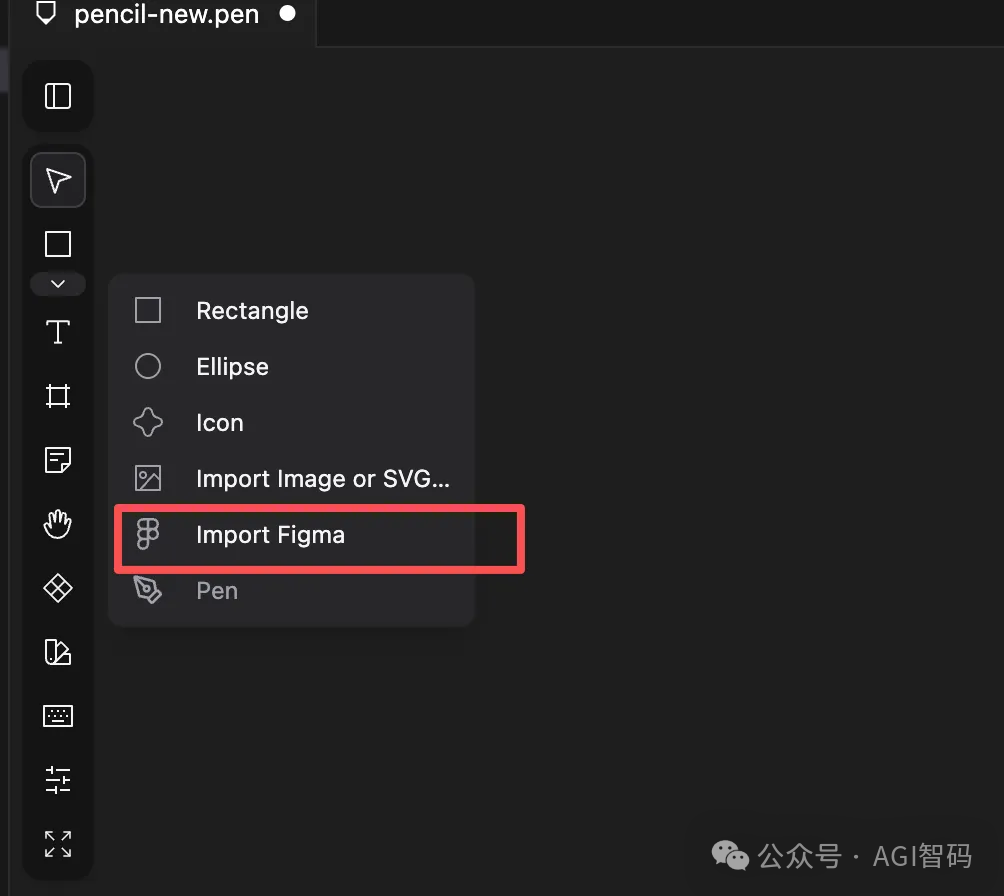The height and width of the screenshot is (896, 1004).
Task: Choose Icon from the shapes menu
Action: pos(219,422)
